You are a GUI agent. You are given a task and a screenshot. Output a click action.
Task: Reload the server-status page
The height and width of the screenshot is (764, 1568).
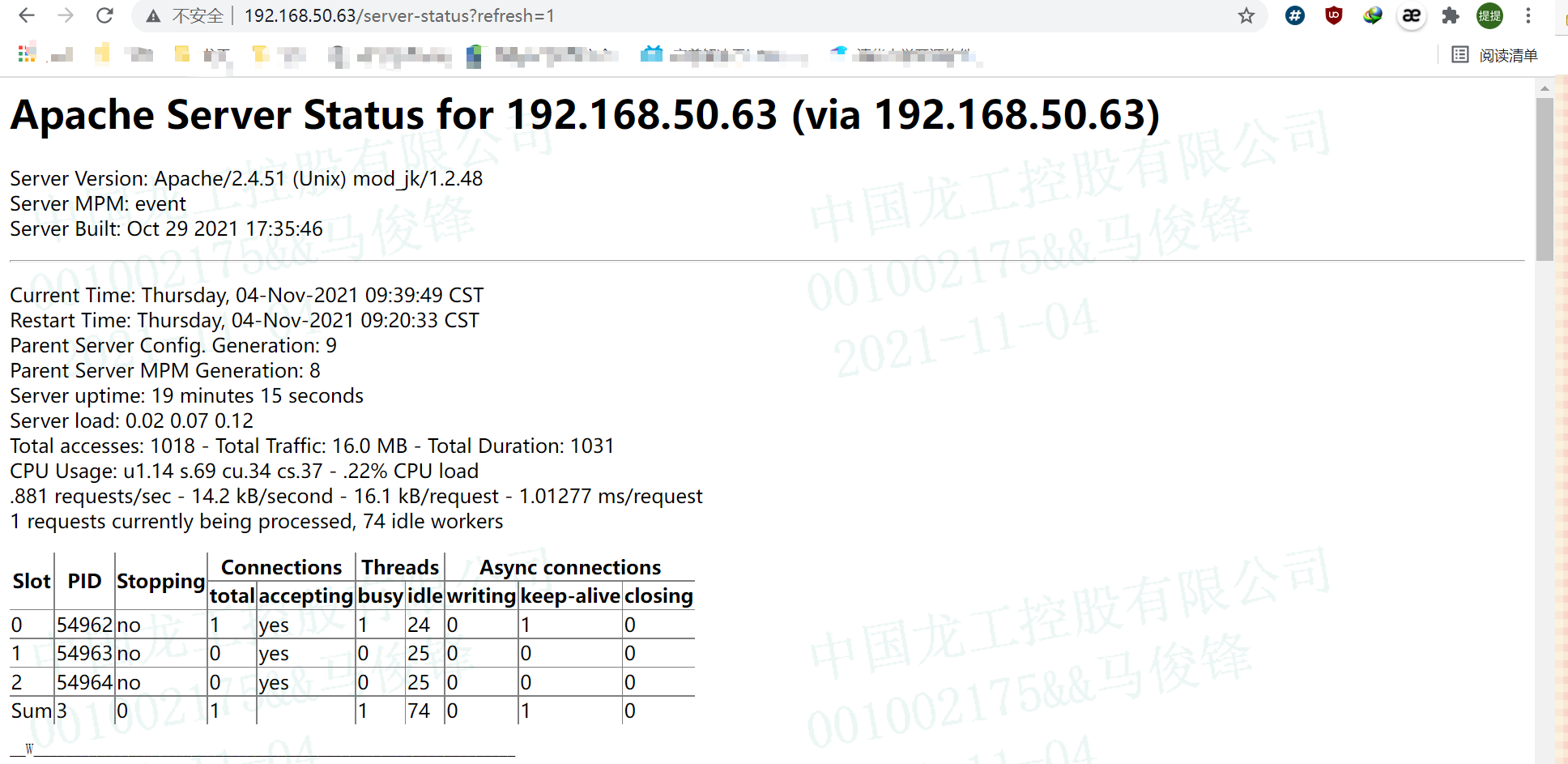coord(104,15)
